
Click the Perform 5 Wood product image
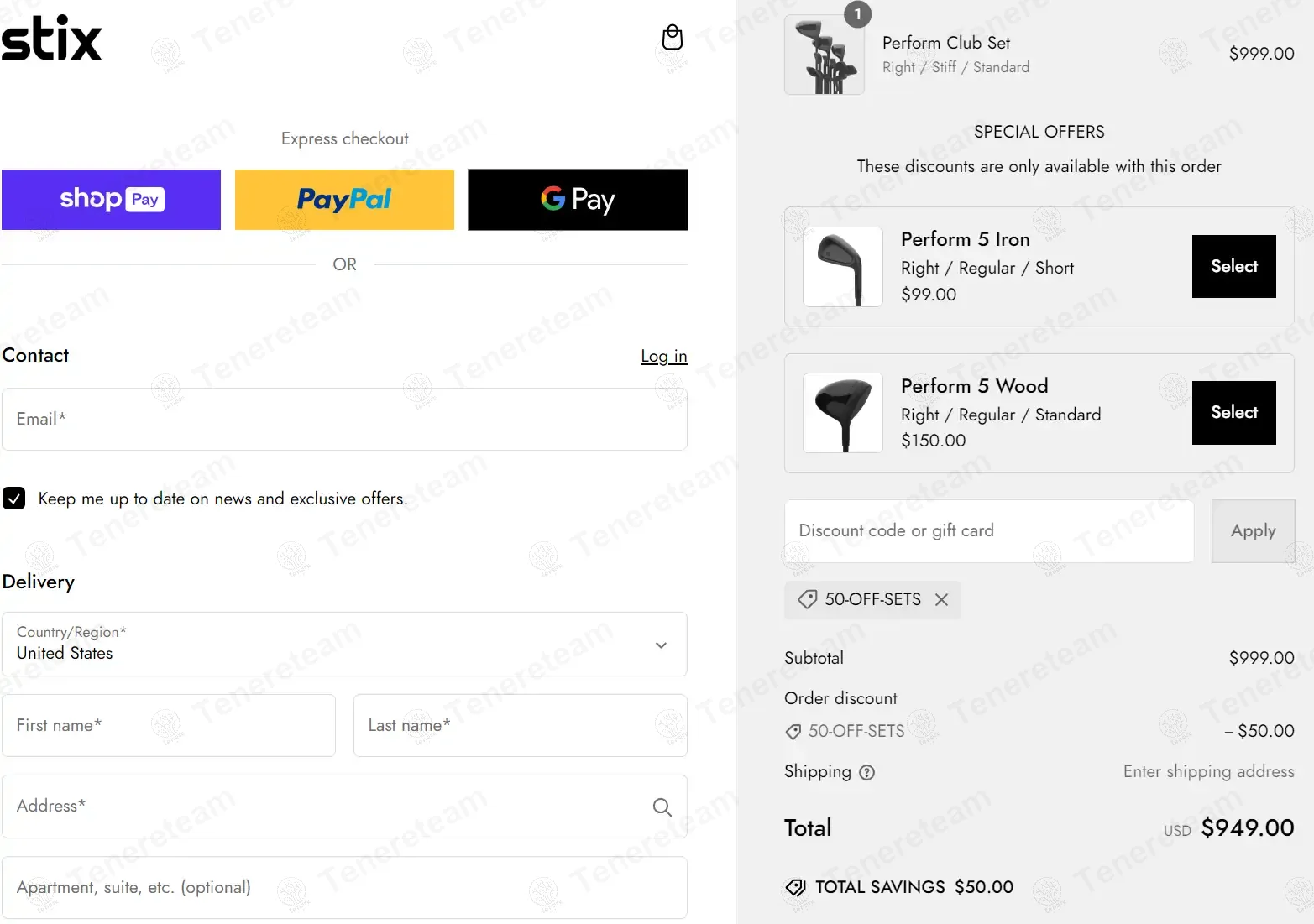tap(842, 413)
